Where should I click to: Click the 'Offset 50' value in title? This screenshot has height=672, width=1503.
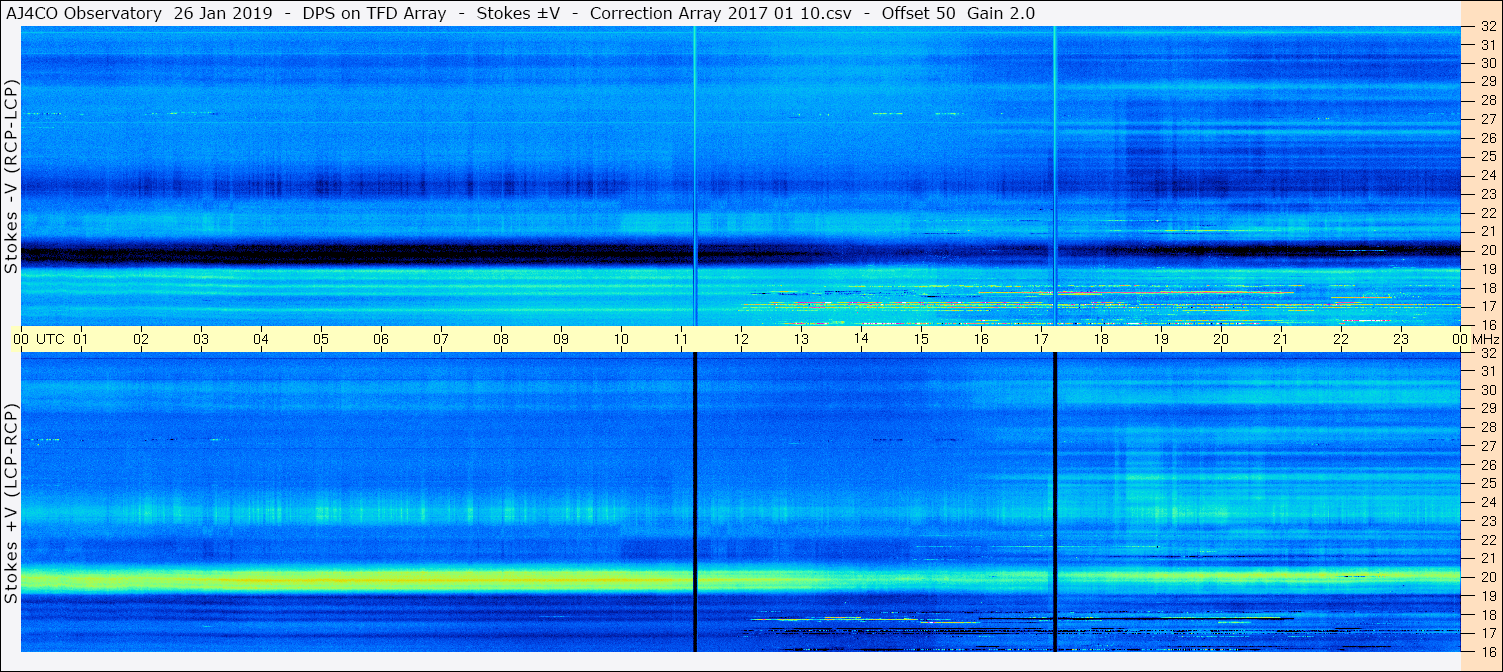(920, 13)
